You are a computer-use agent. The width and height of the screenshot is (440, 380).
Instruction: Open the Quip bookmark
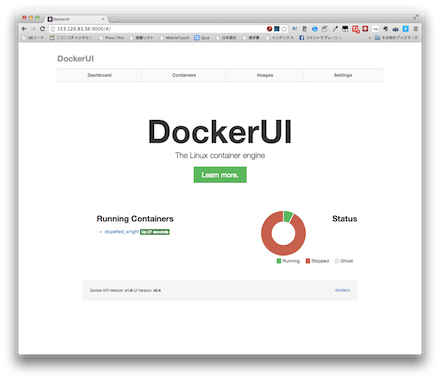(x=202, y=38)
